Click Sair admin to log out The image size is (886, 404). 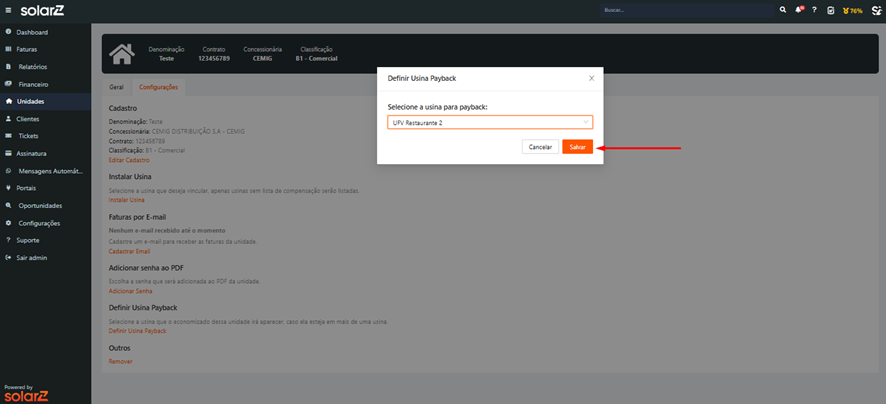pyautogui.click(x=32, y=257)
